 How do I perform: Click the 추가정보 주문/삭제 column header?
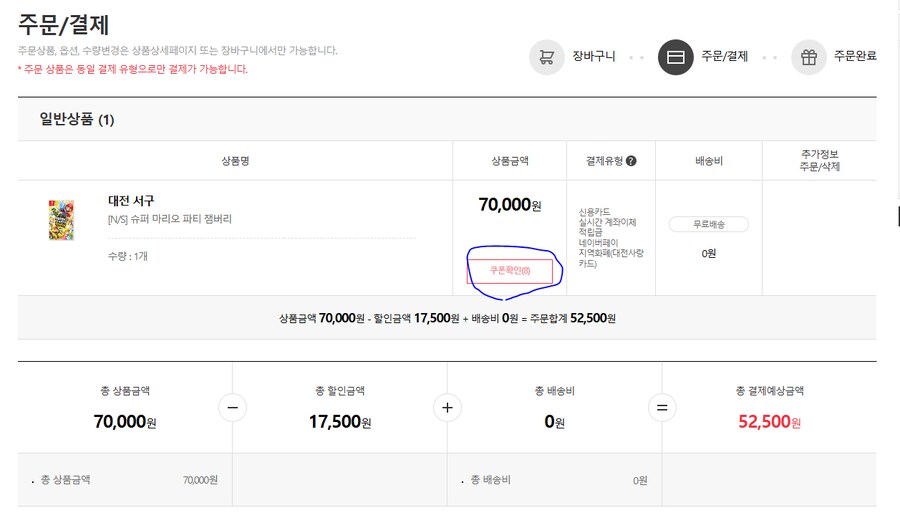point(819,160)
